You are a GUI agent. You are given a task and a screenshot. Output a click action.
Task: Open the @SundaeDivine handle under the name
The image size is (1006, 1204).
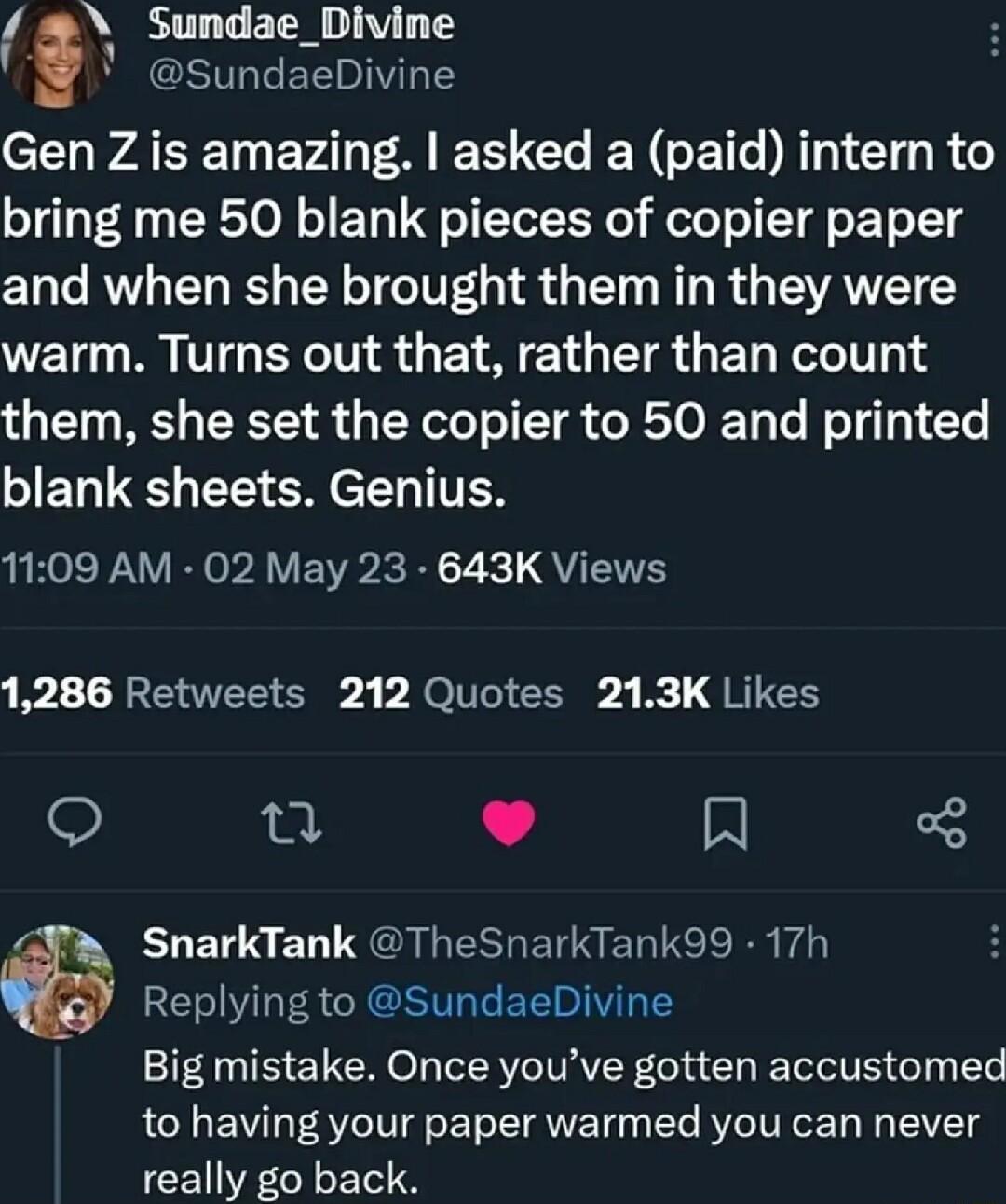point(300,74)
